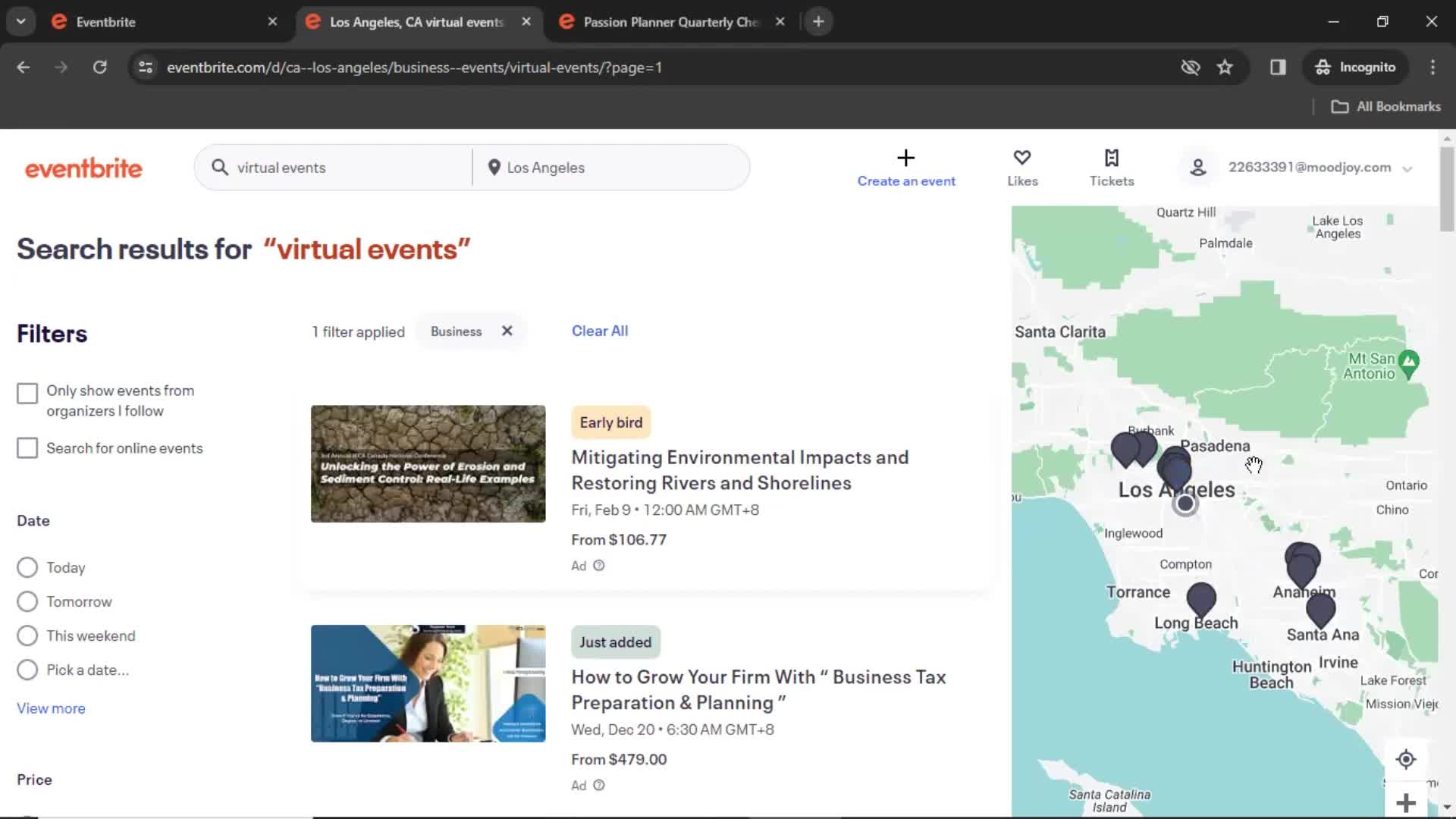Click the map location crosshair icon
1456x819 pixels.
coord(1407,758)
